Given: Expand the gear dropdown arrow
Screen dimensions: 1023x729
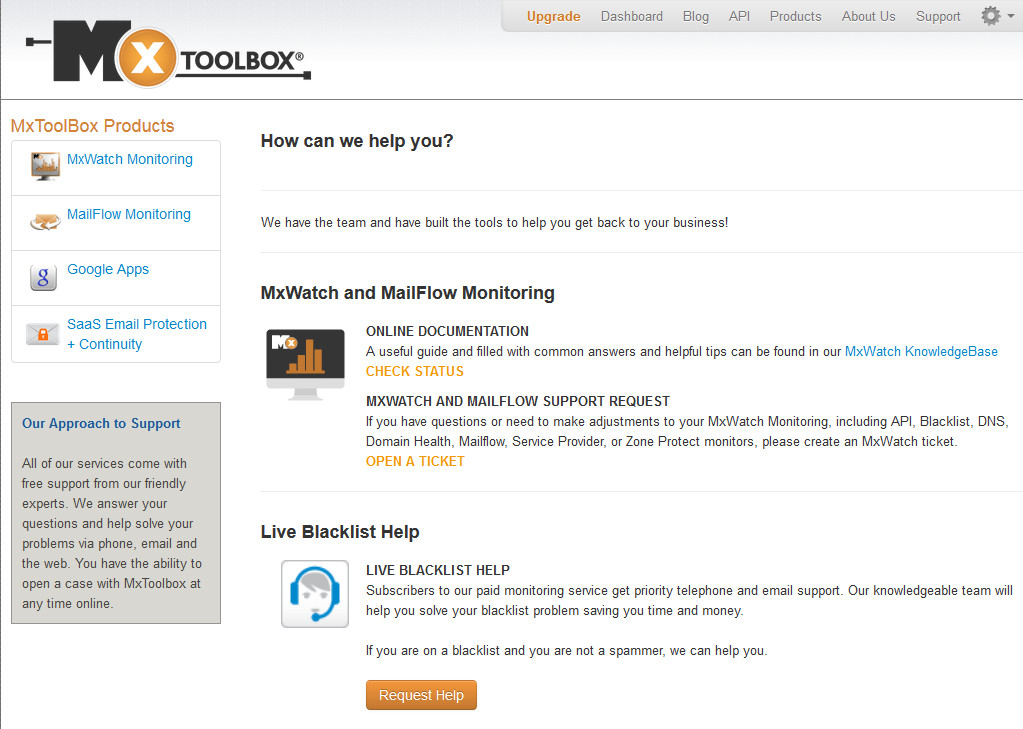Looking at the screenshot, I should 1011,16.
